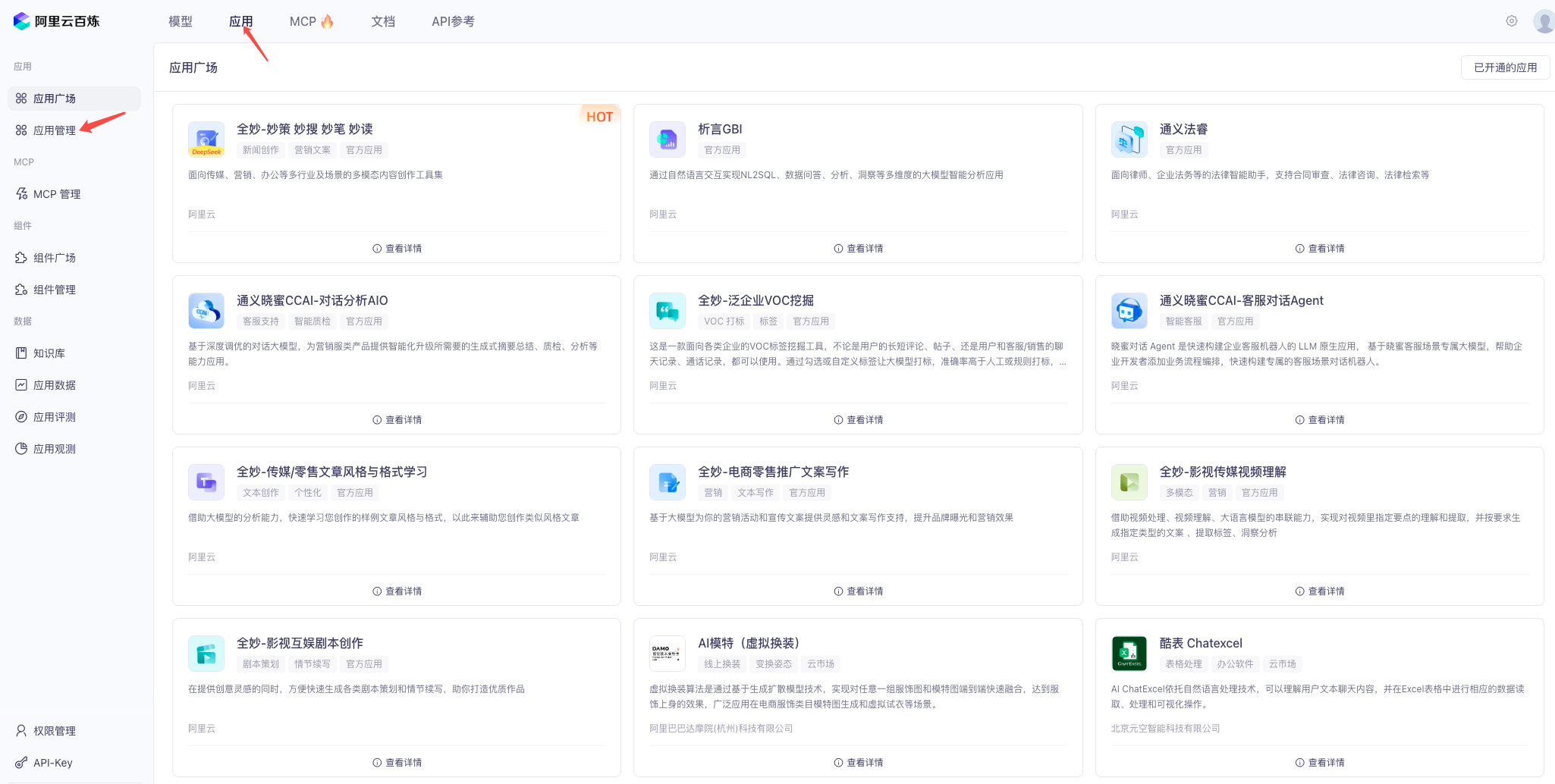
Task: Click the 应用广场 sidebar icon
Action: [x=21, y=99]
